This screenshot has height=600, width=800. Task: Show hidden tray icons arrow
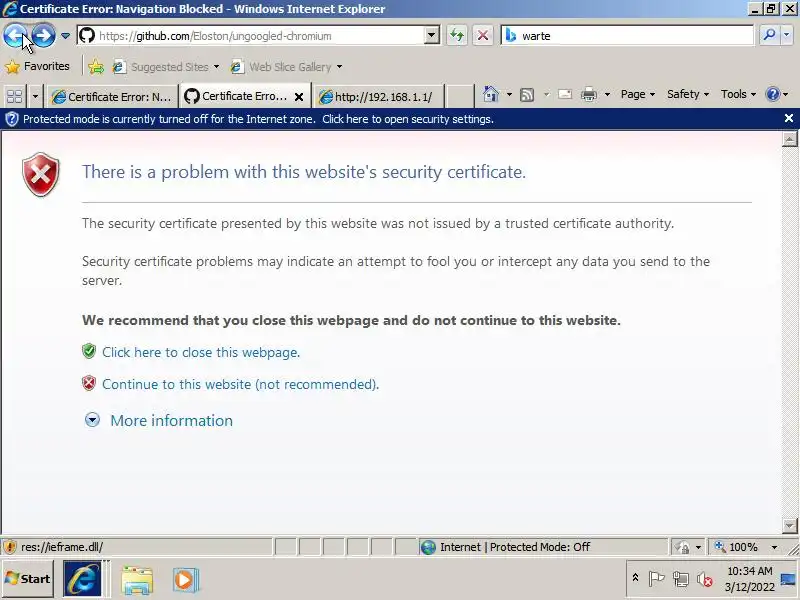coord(635,578)
